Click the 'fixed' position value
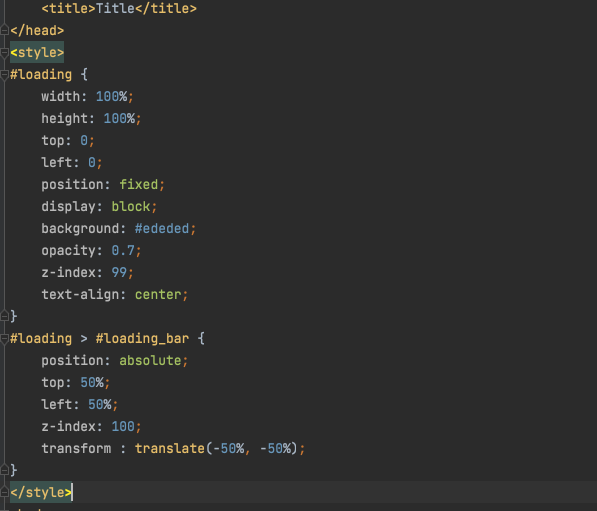Viewport: 597px width, 511px height. pyautogui.click(x=139, y=185)
